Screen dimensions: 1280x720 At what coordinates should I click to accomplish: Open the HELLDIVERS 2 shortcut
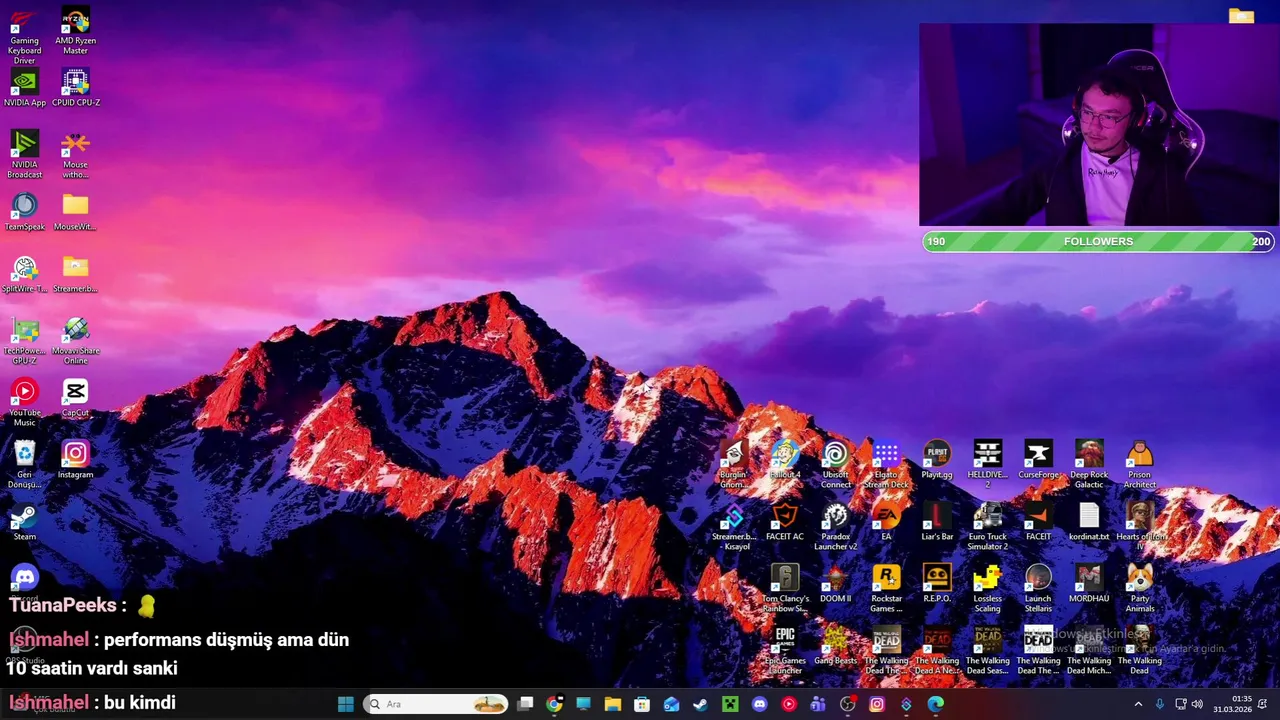click(x=987, y=465)
